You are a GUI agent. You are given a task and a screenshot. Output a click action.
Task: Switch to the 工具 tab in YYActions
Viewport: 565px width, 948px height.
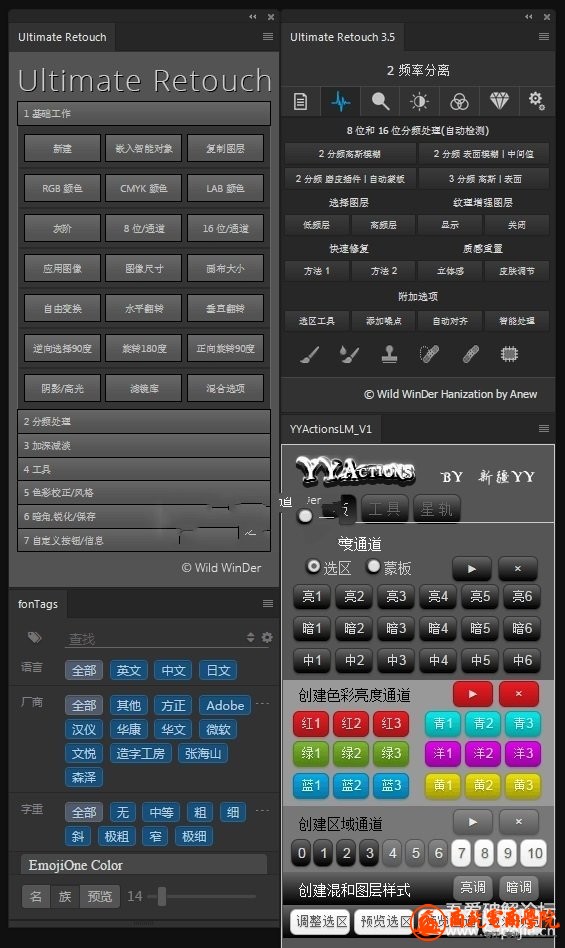coord(384,509)
